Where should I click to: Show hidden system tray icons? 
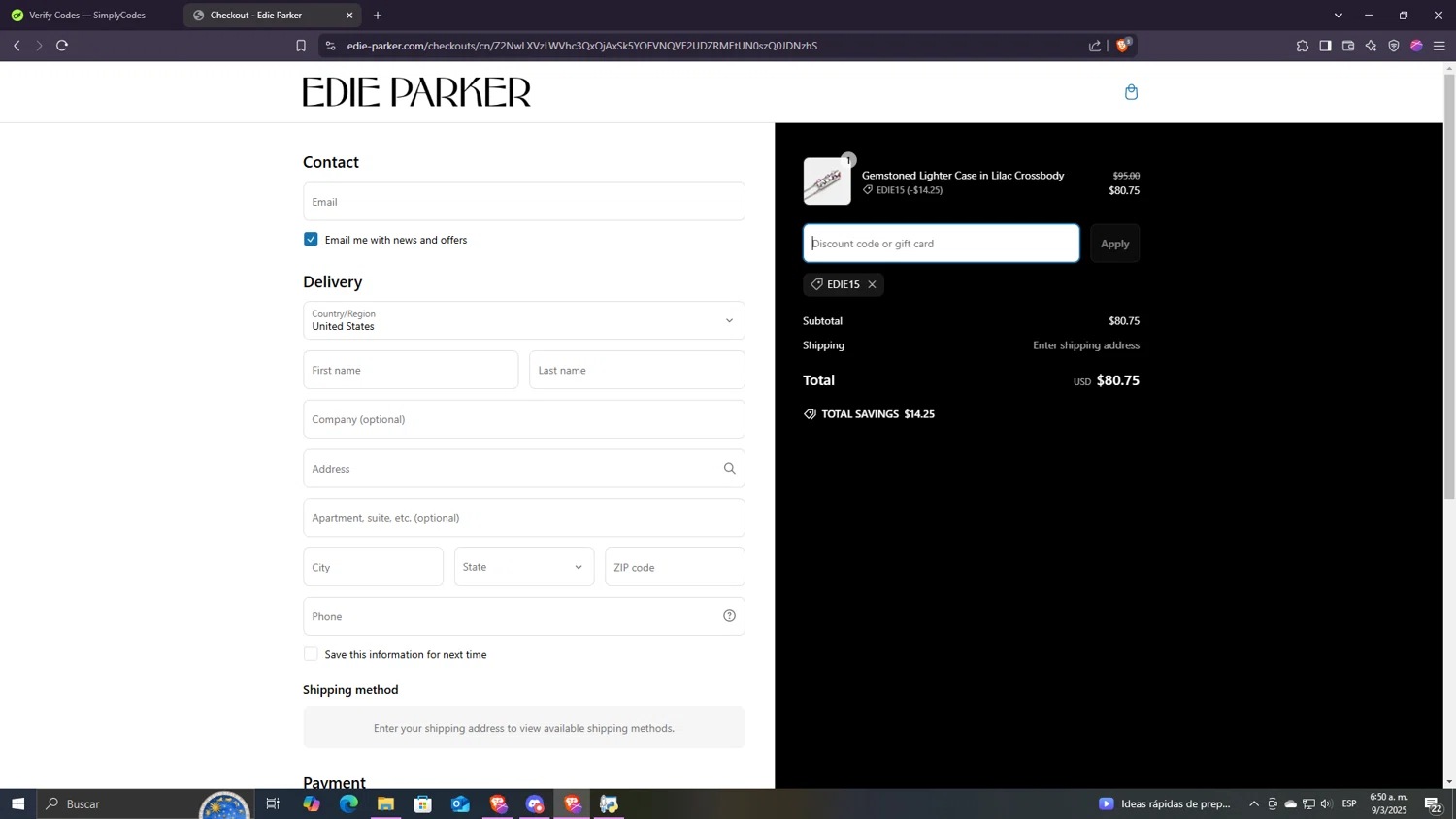(x=1254, y=803)
